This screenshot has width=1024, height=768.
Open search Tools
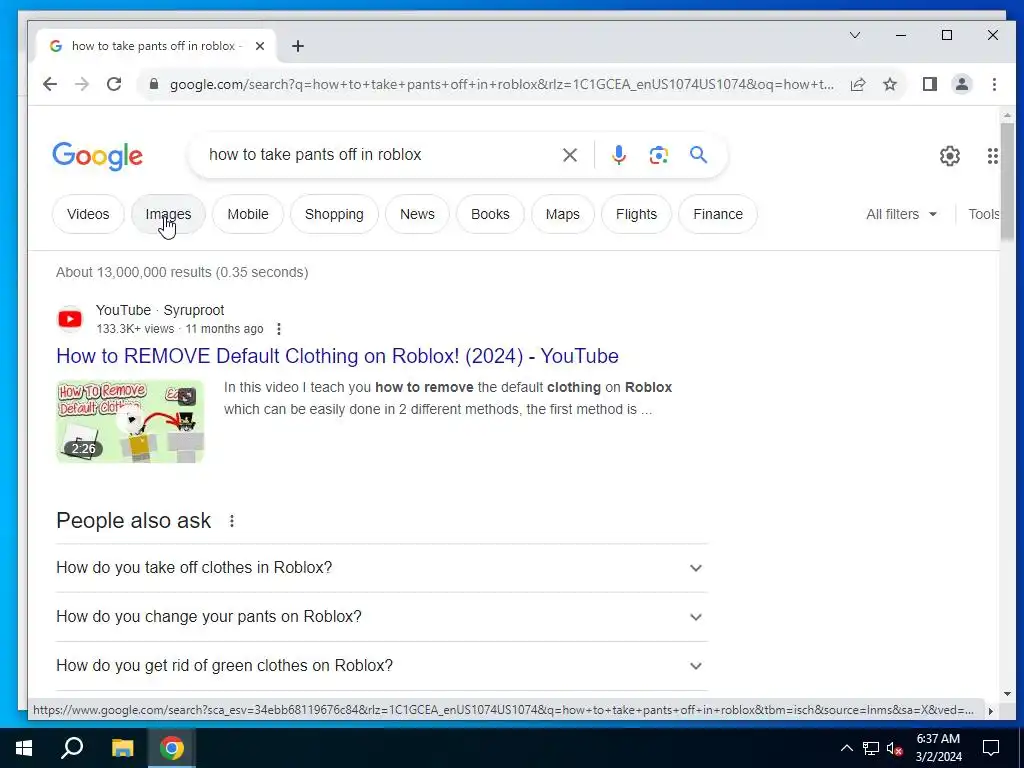click(984, 214)
